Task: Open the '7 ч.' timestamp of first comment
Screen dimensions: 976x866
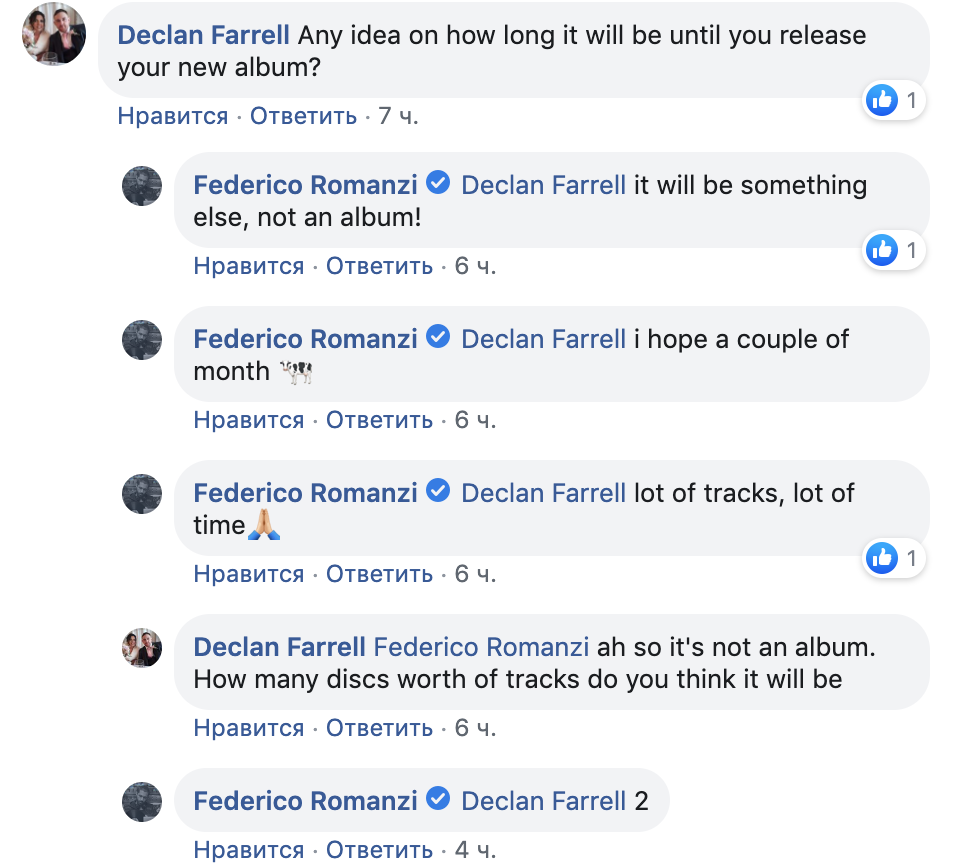Action: click(x=398, y=116)
